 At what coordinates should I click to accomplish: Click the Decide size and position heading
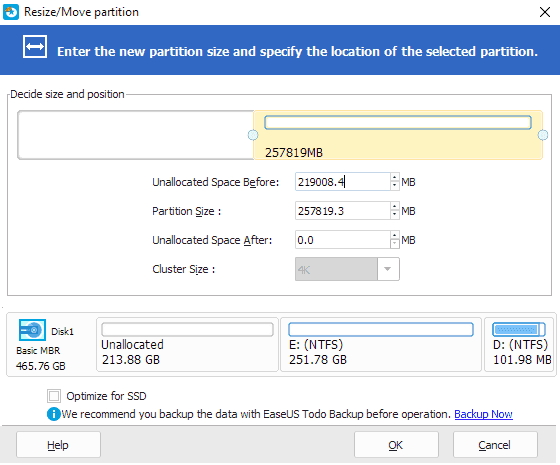[67, 94]
